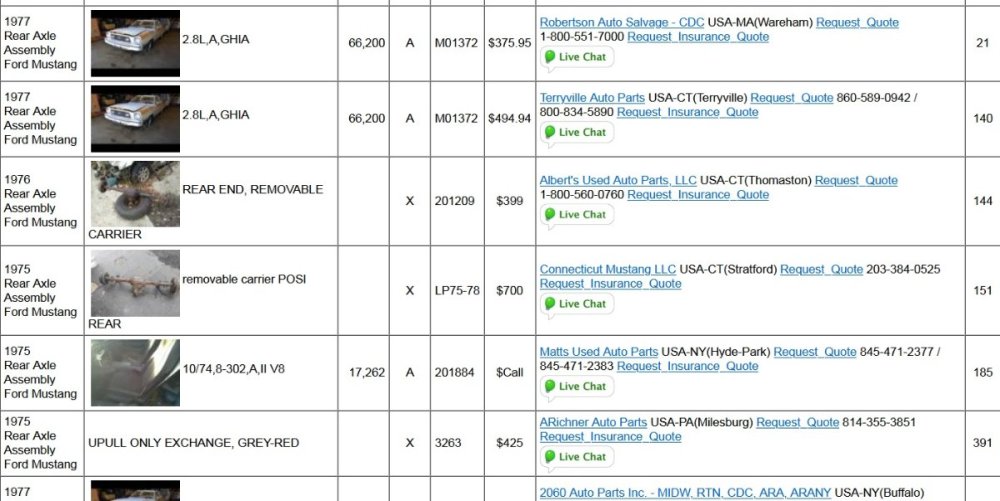Request quote from Robertson Auto Salvage
Image resolution: width=1000 pixels, height=501 pixels.
(857, 22)
